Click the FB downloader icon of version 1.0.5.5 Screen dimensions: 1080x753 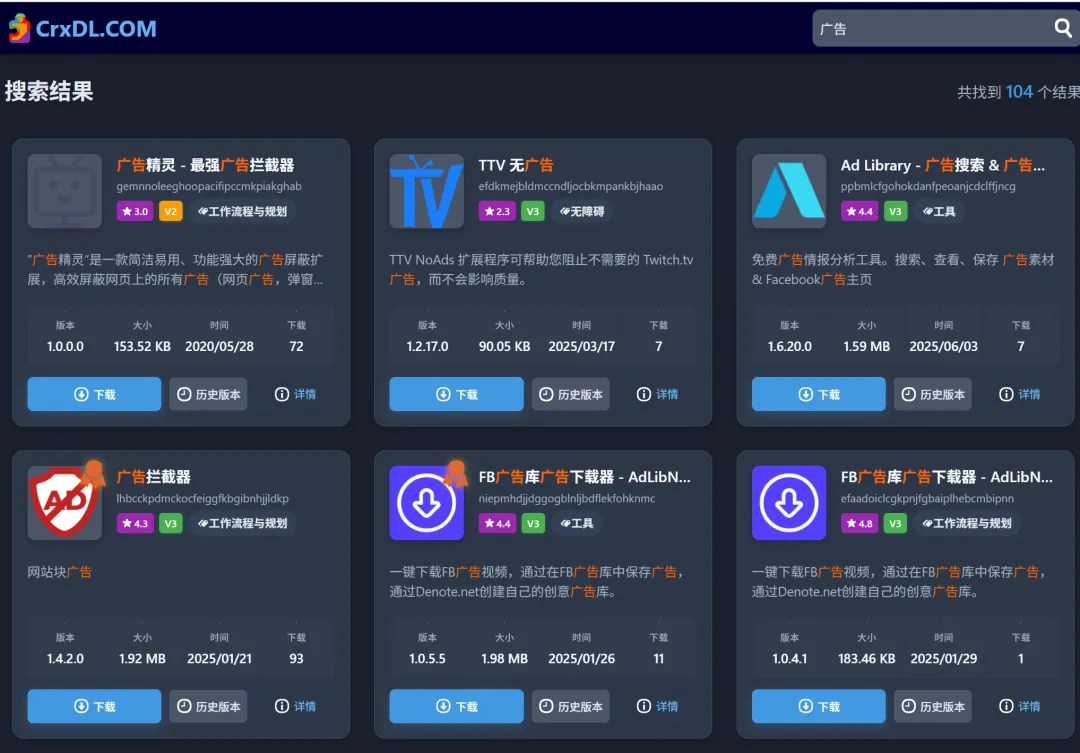426,502
